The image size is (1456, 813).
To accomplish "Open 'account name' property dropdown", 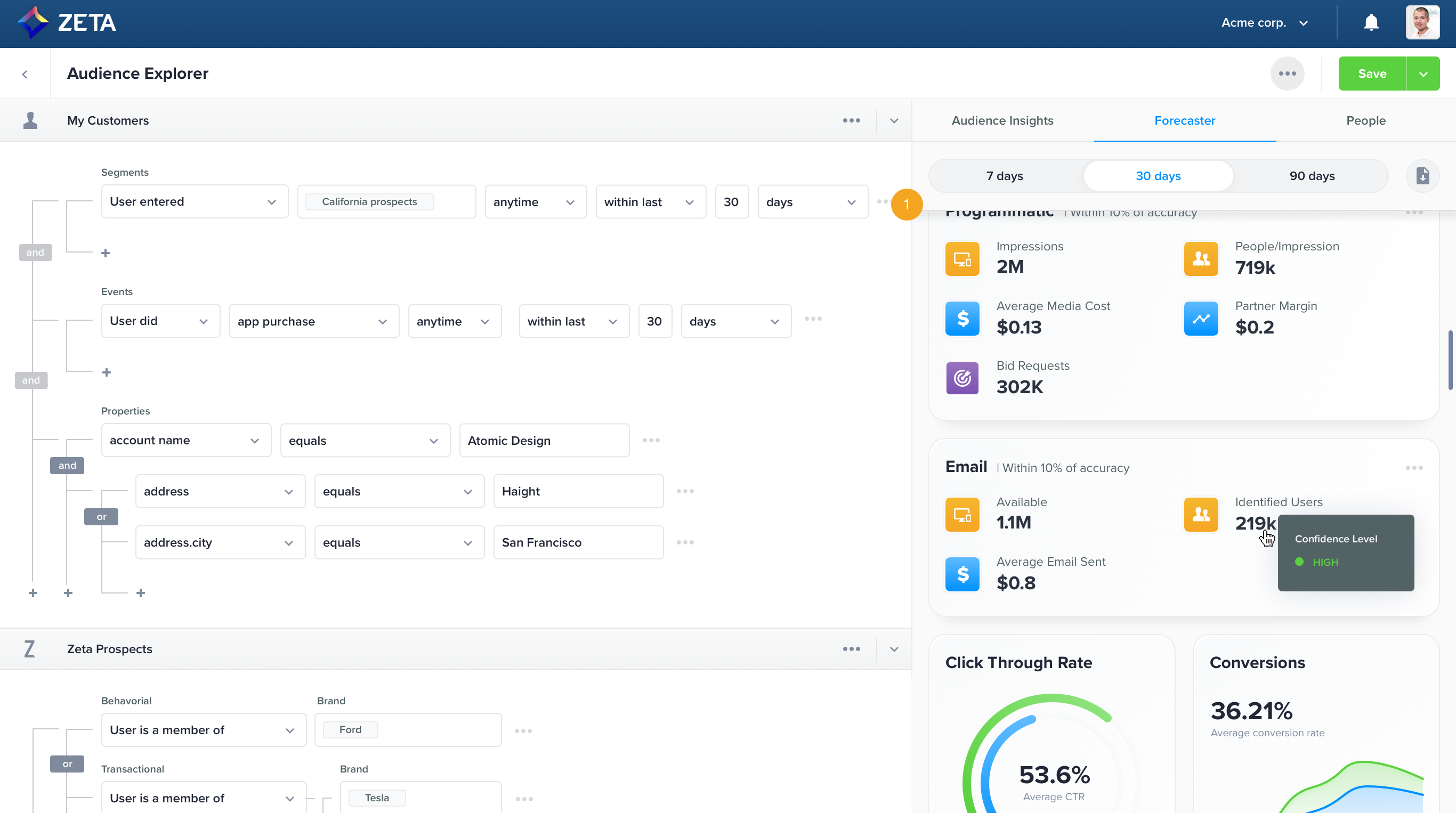I will (186, 440).
